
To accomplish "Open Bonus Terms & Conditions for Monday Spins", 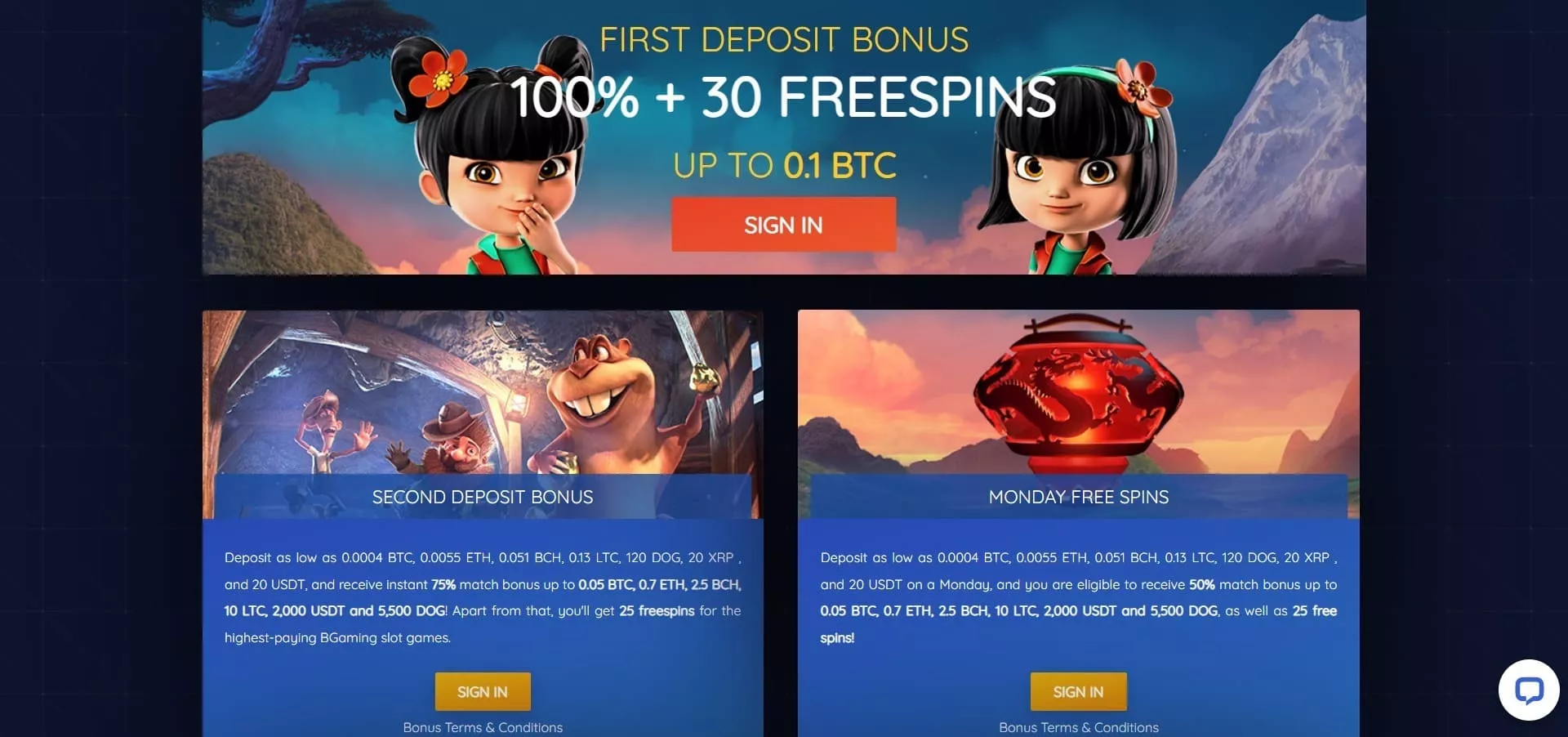I will [1078, 727].
